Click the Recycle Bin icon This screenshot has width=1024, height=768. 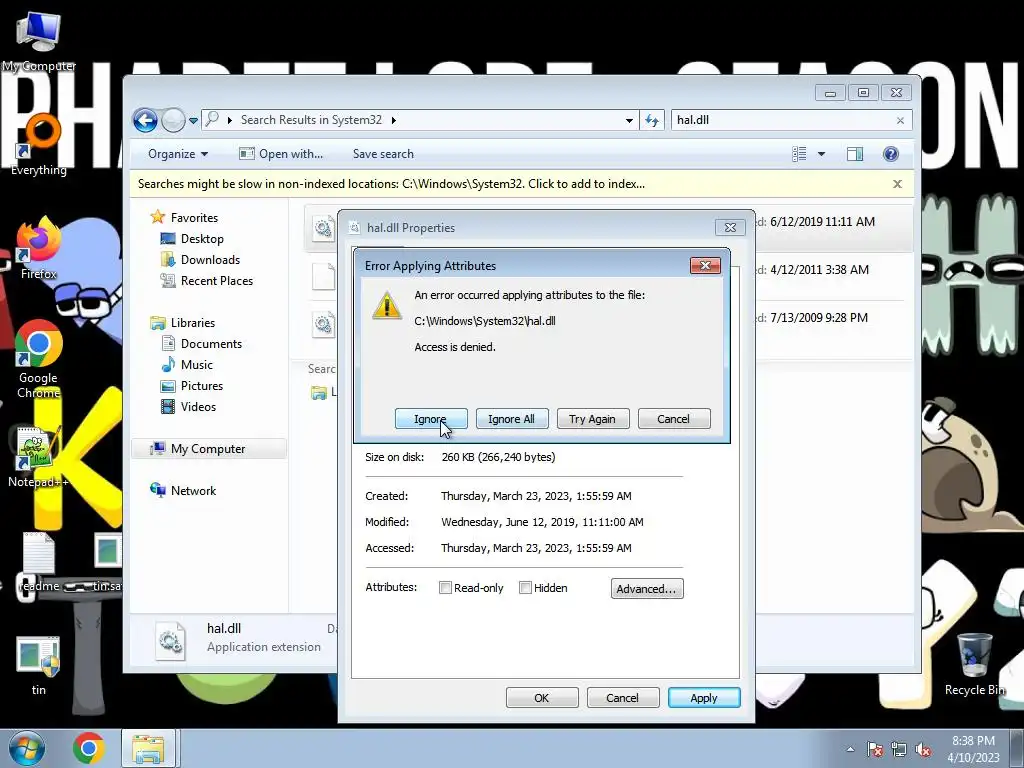[x=975, y=664]
